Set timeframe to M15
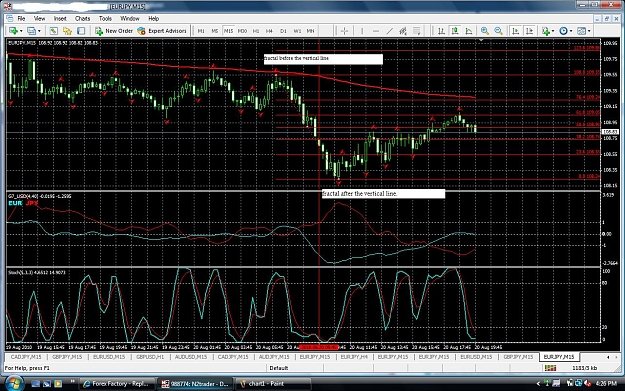The image size is (625, 391). (228, 31)
